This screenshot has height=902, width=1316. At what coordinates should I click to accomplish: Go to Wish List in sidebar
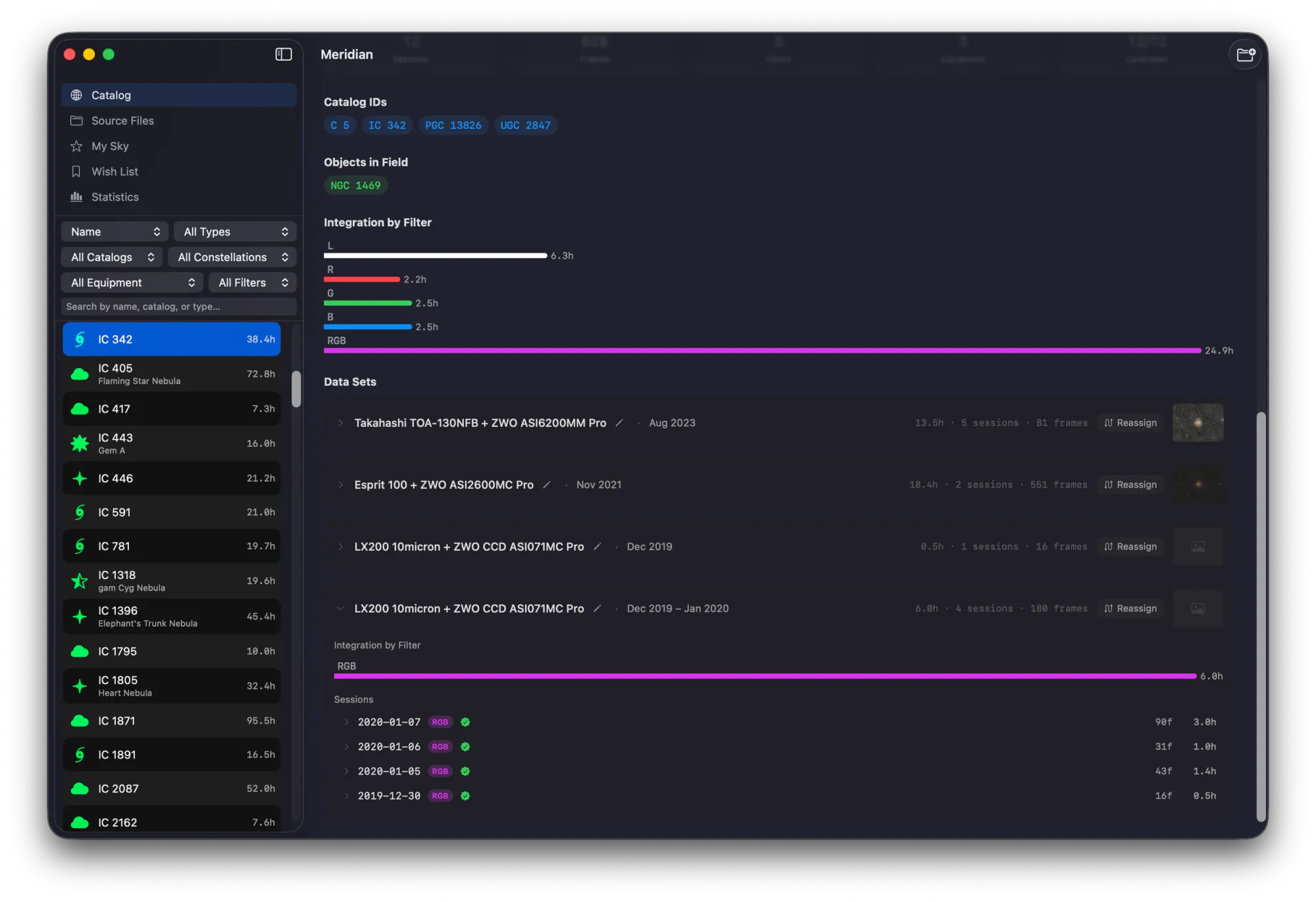pos(114,172)
